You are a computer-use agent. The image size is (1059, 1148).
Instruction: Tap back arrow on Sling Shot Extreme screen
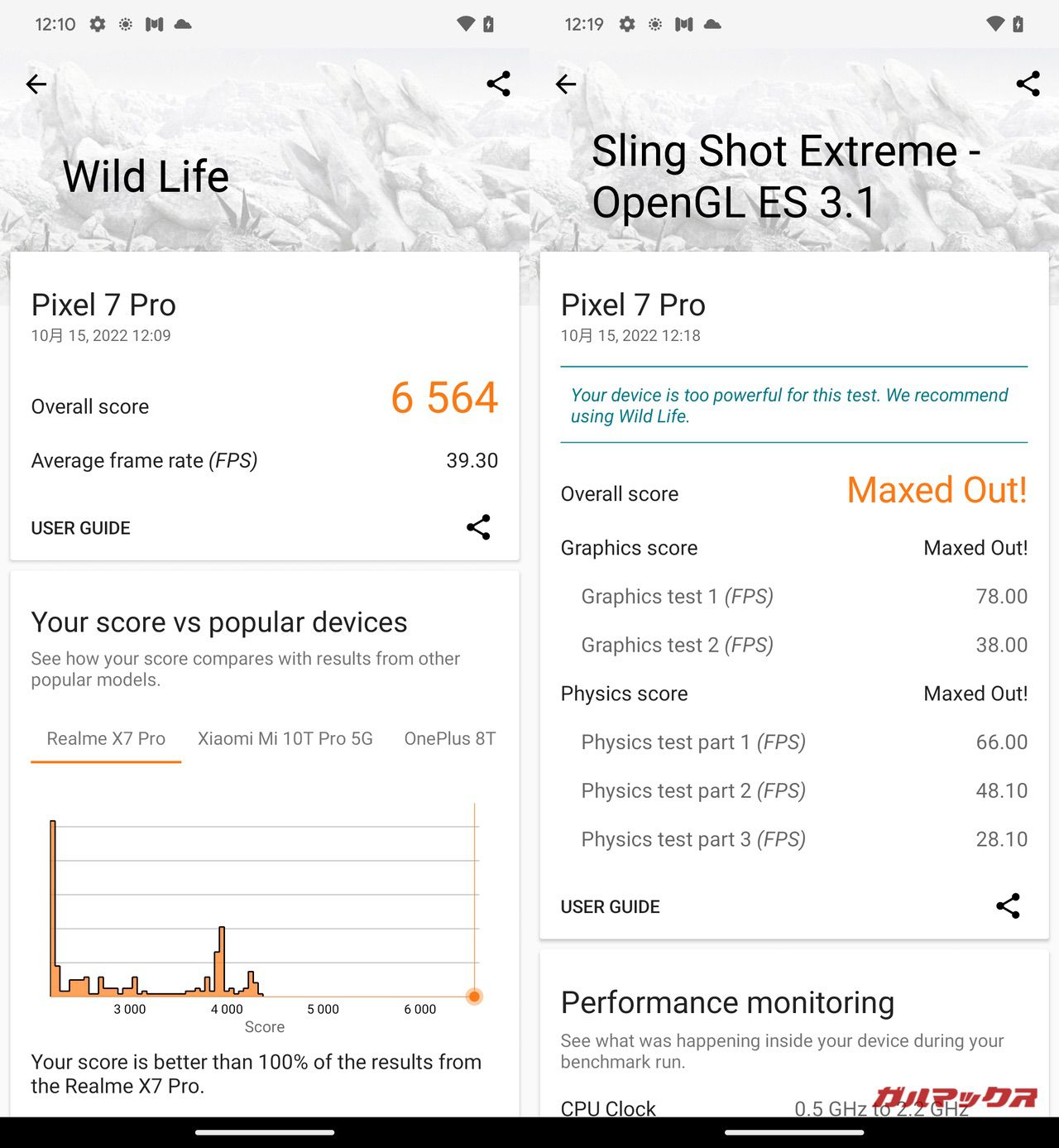566,84
